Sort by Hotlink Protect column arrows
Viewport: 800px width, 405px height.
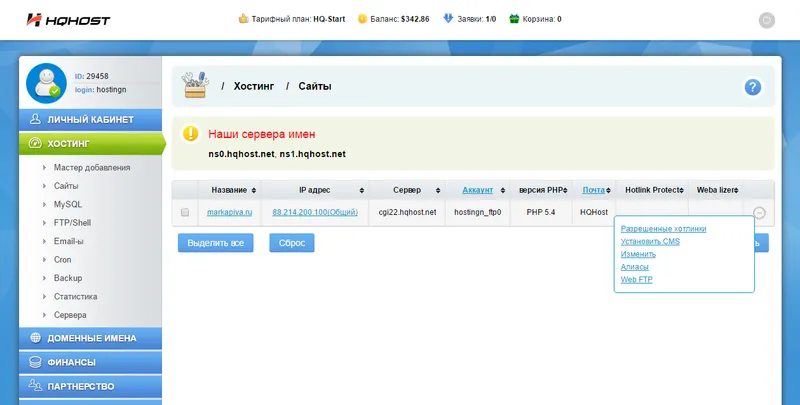(682, 190)
